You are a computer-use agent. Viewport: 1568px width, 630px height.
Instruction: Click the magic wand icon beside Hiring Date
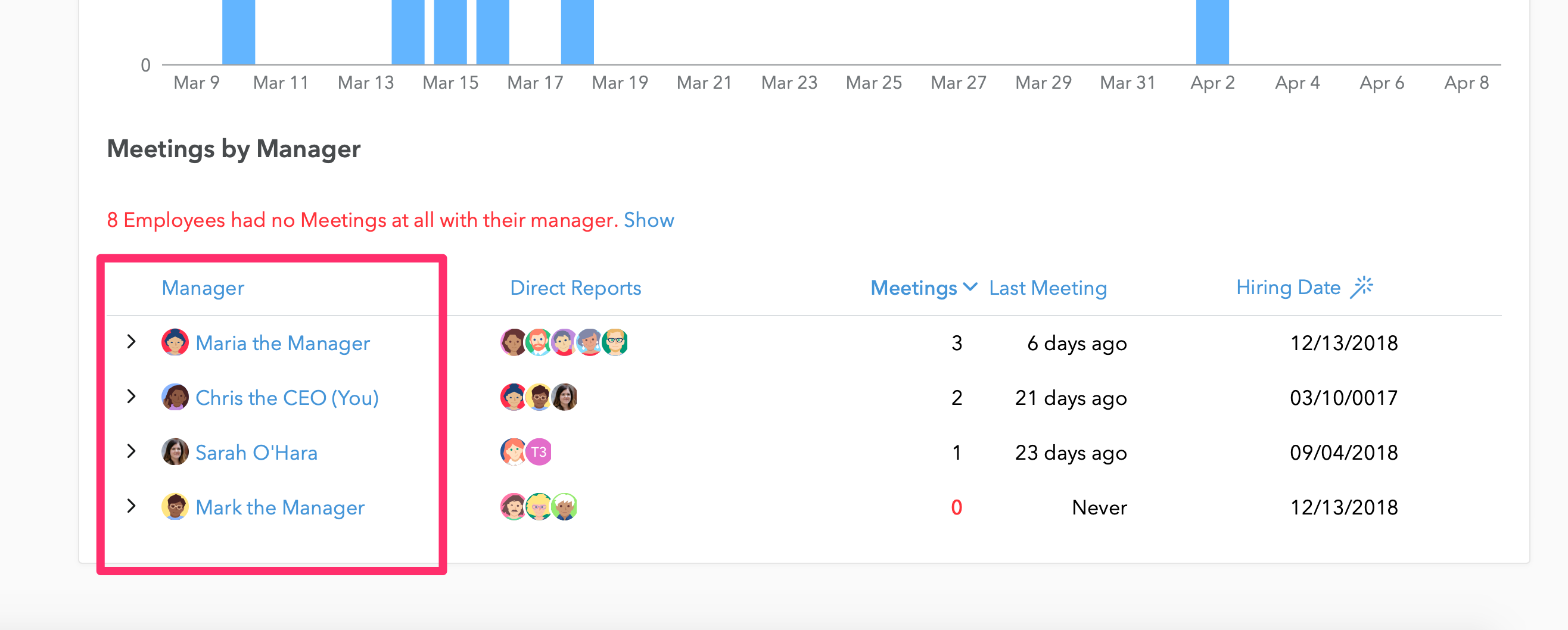tap(1362, 287)
